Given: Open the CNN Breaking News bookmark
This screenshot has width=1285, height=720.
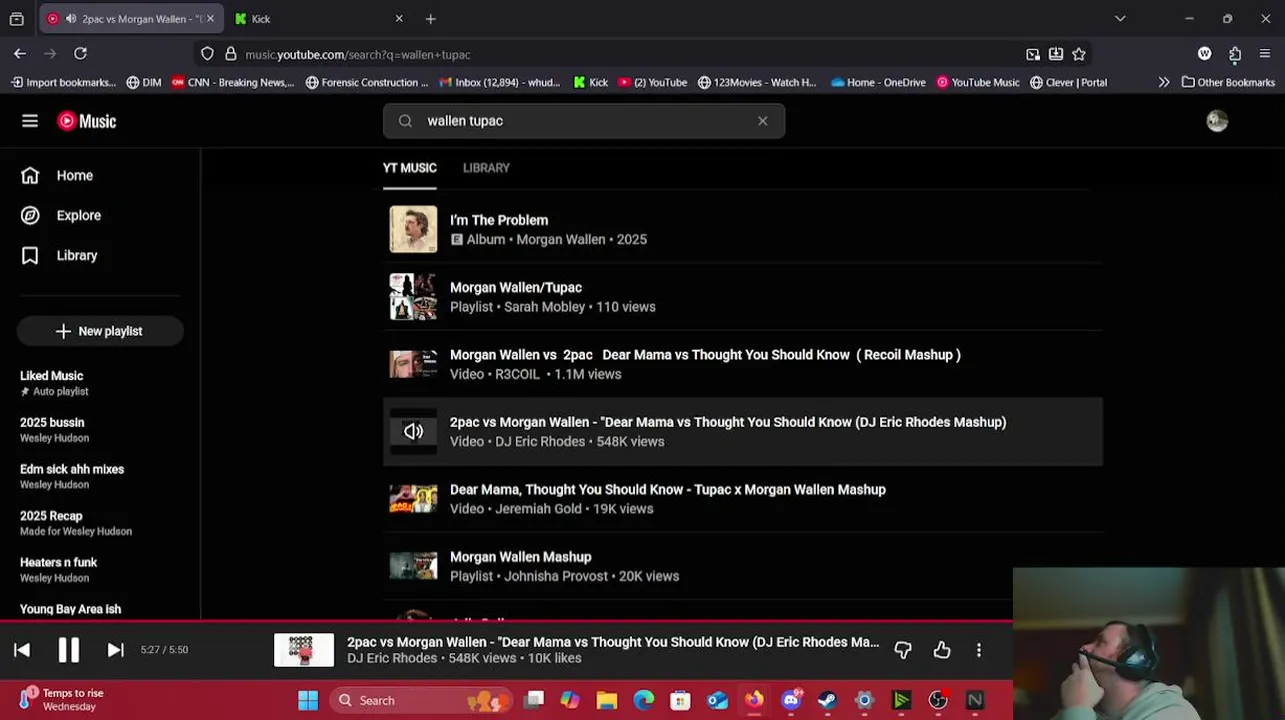Looking at the screenshot, I should point(233,83).
